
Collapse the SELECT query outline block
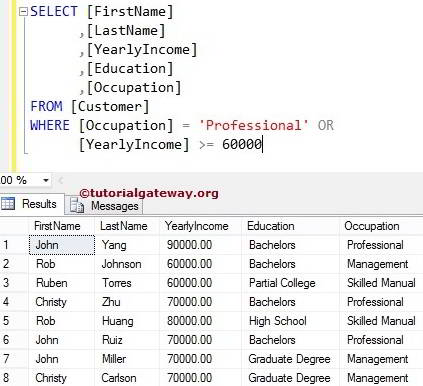[23, 12]
